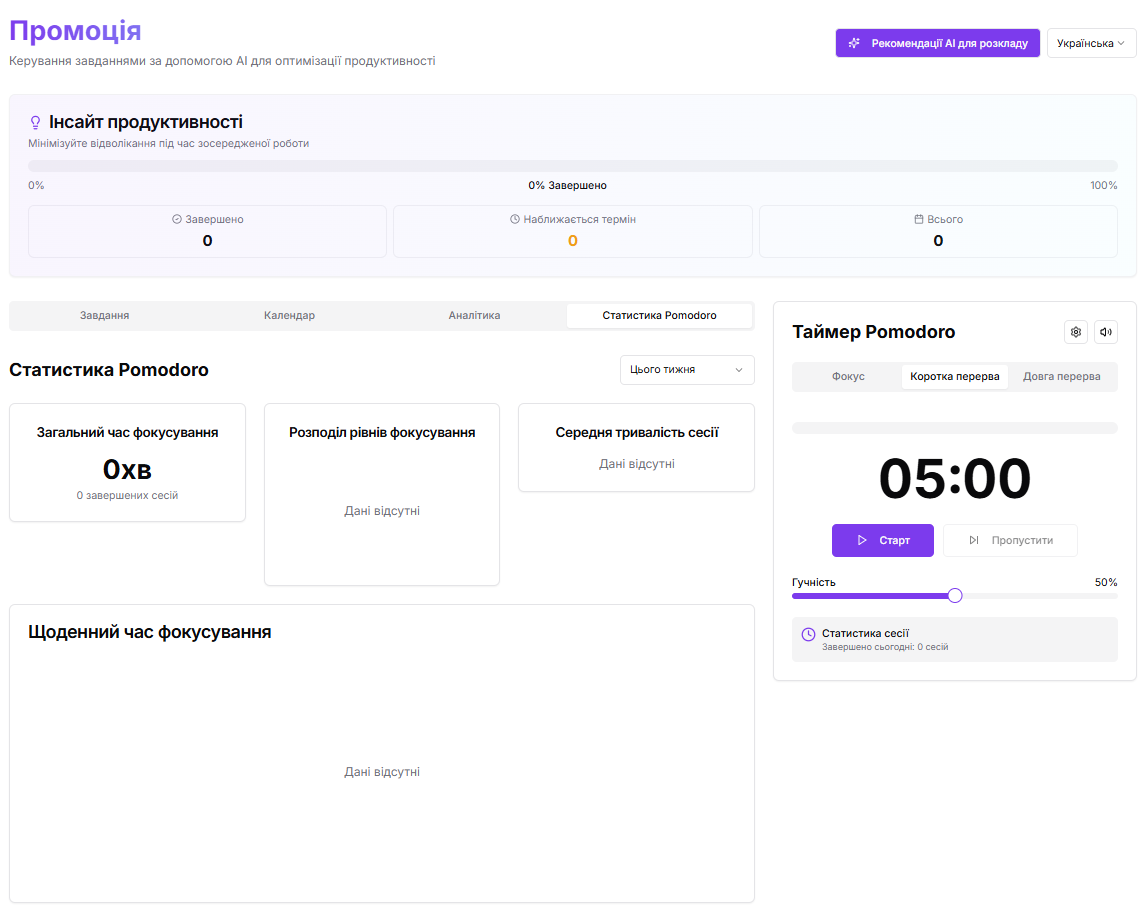
Task: Switch timer mode to Довга перерва
Action: point(1061,377)
